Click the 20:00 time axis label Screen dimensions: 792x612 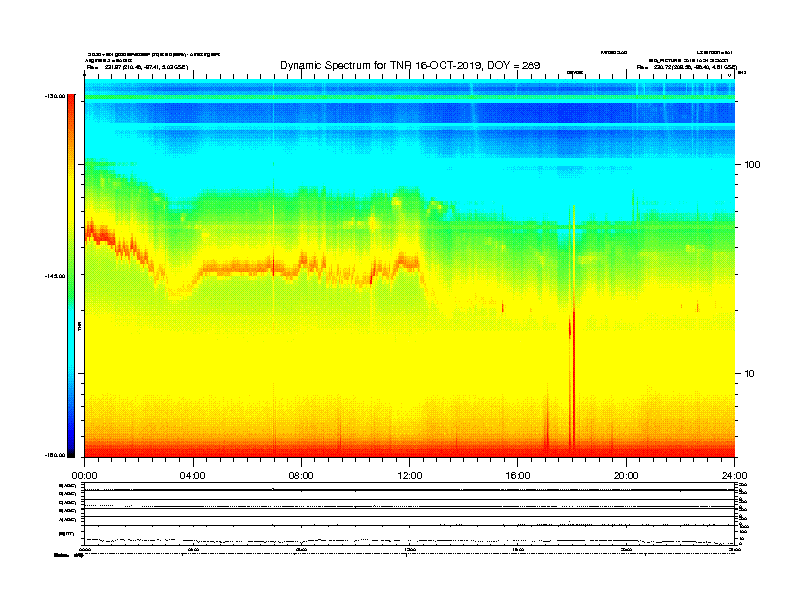(626, 476)
